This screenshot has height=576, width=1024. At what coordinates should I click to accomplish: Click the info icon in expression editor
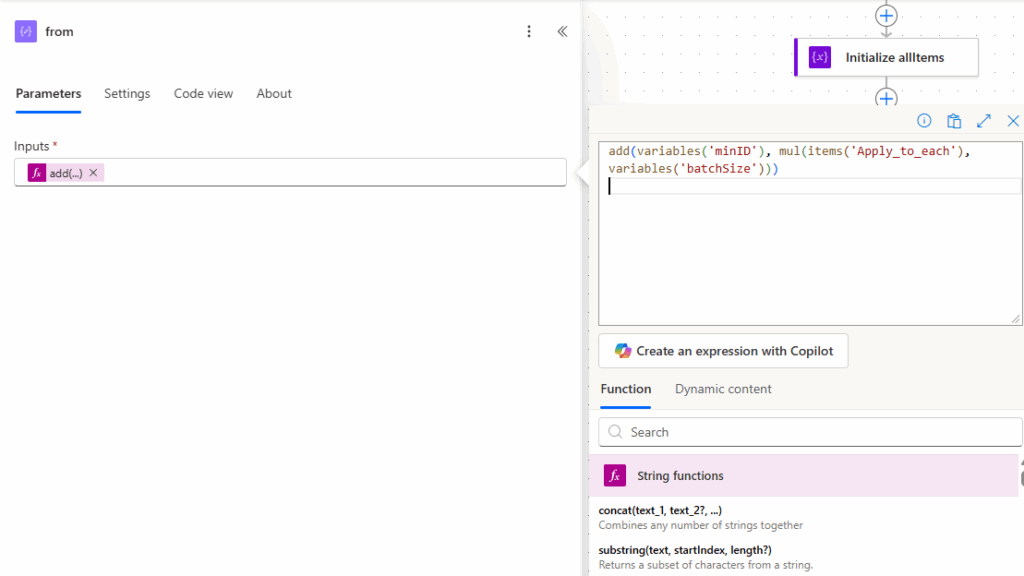pos(924,121)
